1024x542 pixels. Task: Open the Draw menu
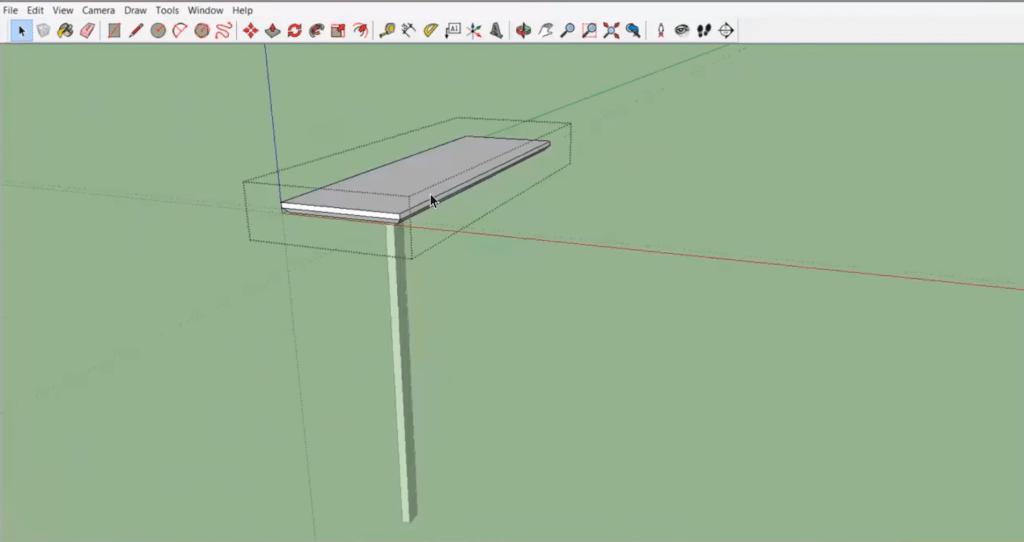pyautogui.click(x=135, y=10)
